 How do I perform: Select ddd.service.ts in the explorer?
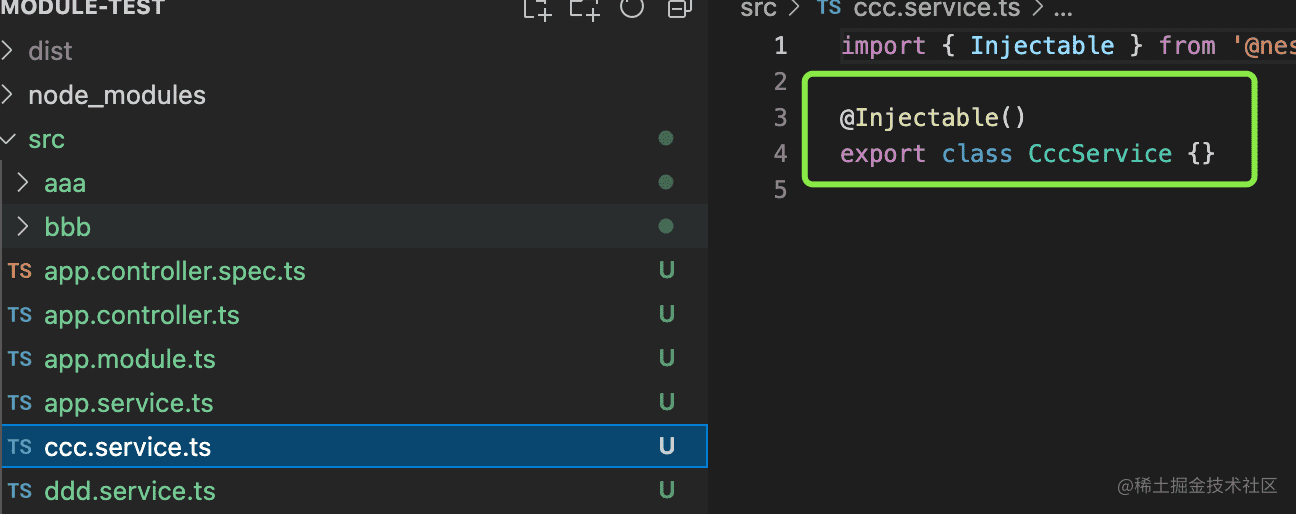pyautogui.click(x=130, y=491)
